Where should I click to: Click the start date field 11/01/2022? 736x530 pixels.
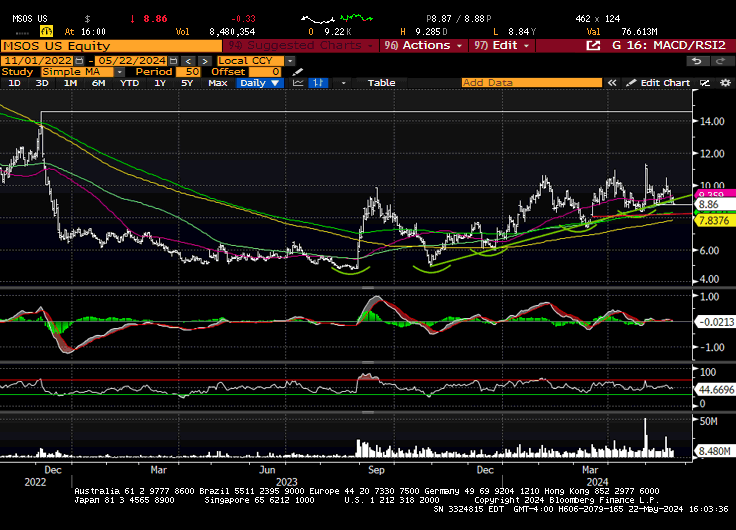(38, 61)
